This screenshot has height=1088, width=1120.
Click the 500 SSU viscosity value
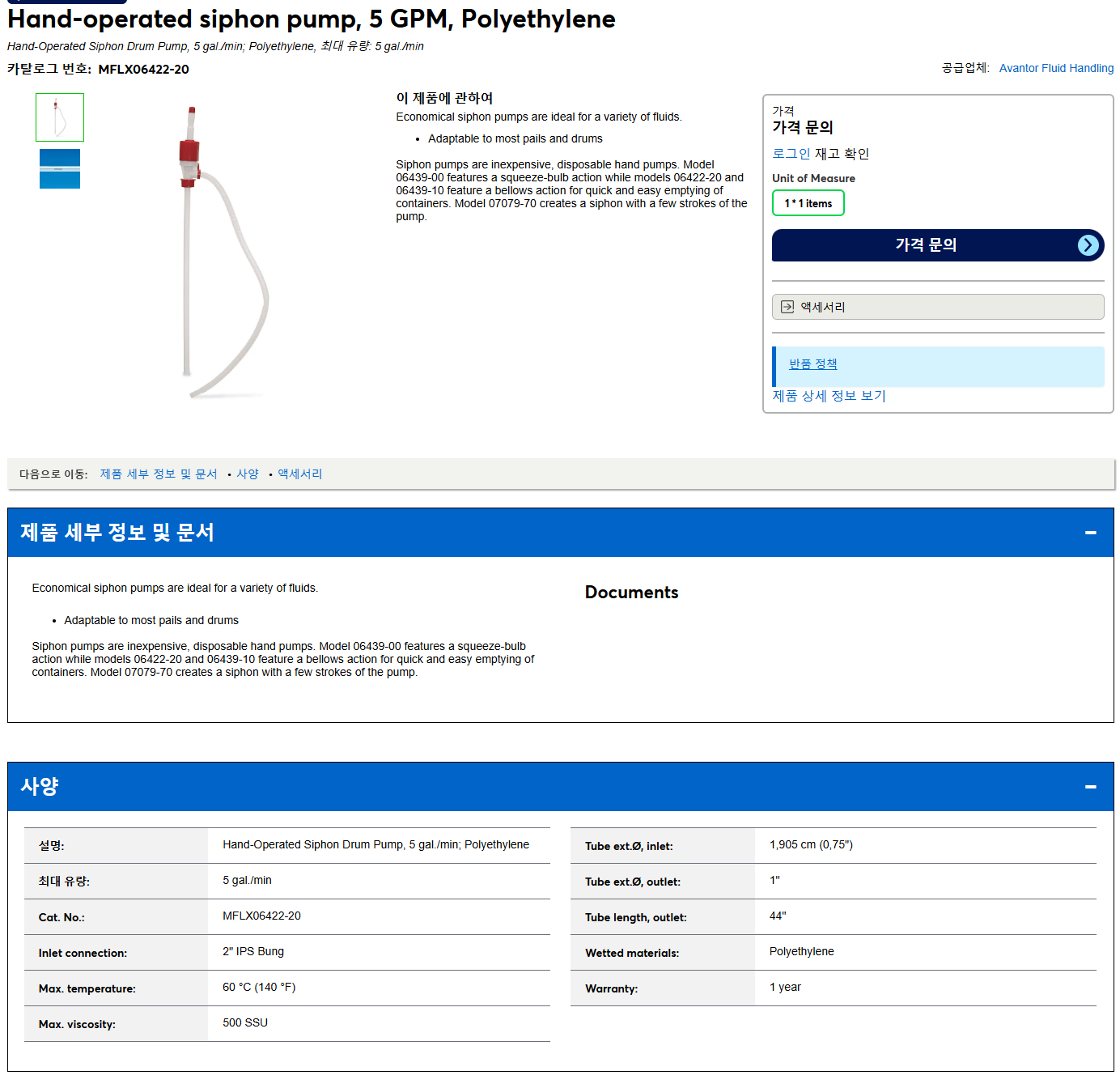[x=245, y=1023]
